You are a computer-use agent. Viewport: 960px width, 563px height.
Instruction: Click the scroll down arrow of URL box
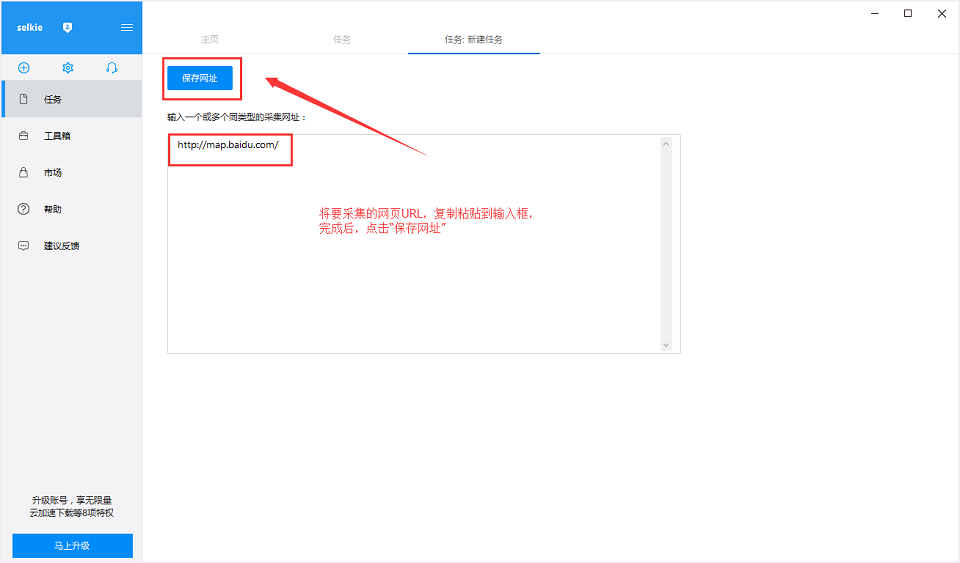pos(666,345)
